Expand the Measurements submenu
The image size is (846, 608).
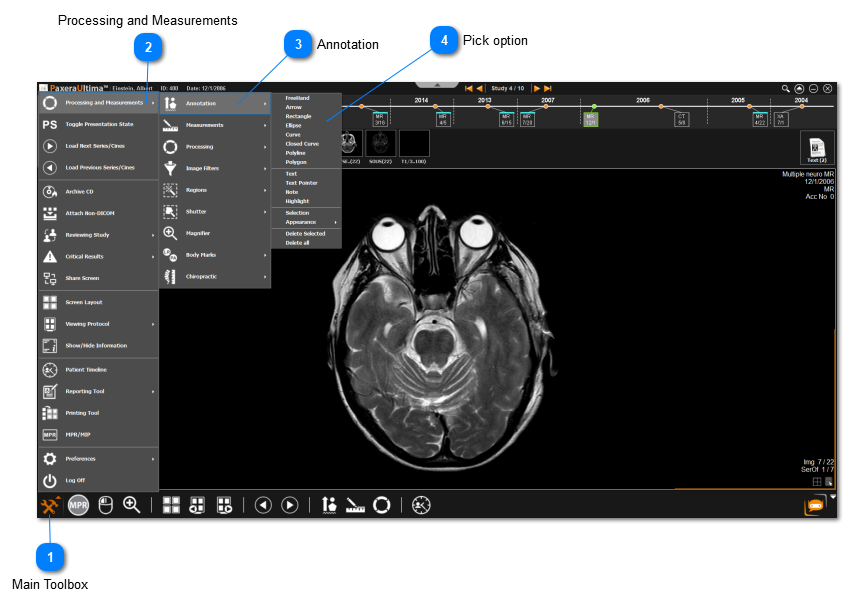coord(214,125)
